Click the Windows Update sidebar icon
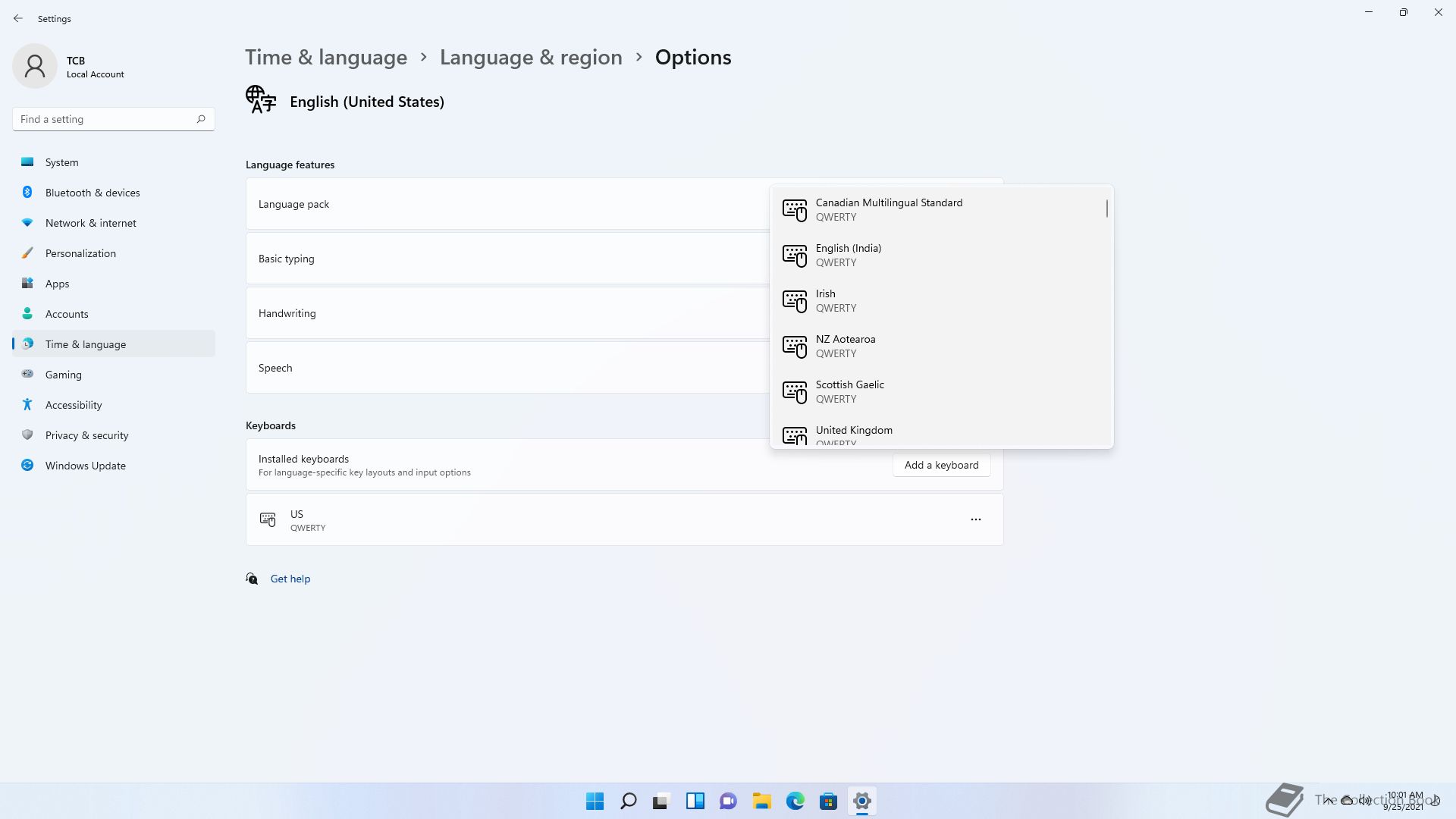 (x=27, y=466)
